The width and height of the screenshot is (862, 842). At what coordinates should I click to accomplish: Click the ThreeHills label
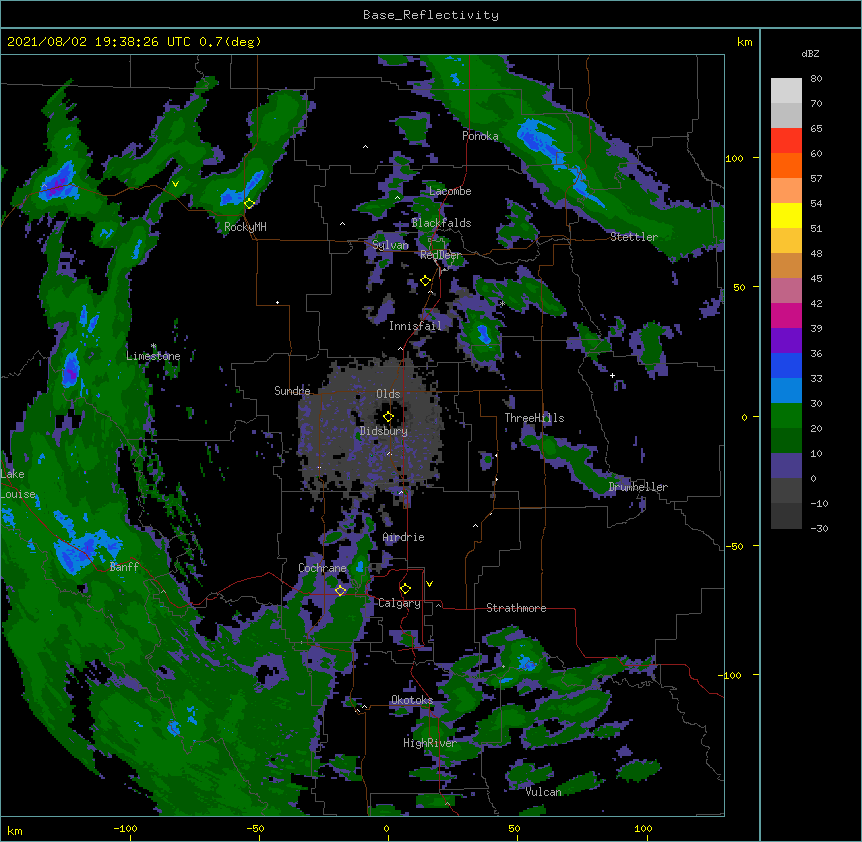click(534, 418)
